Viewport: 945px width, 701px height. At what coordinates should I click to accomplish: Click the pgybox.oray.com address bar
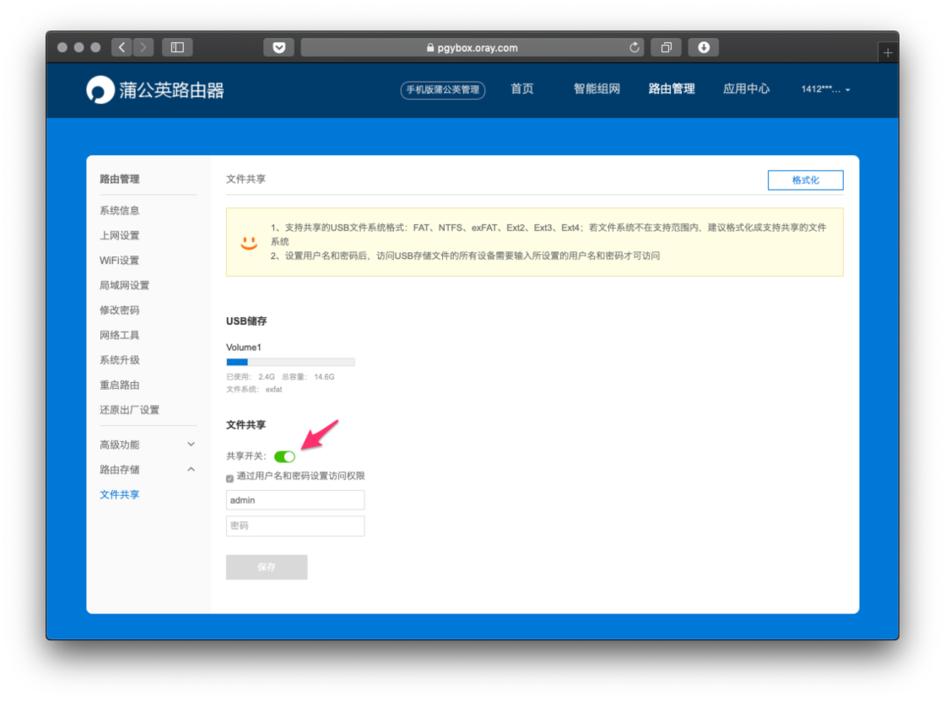[472, 47]
